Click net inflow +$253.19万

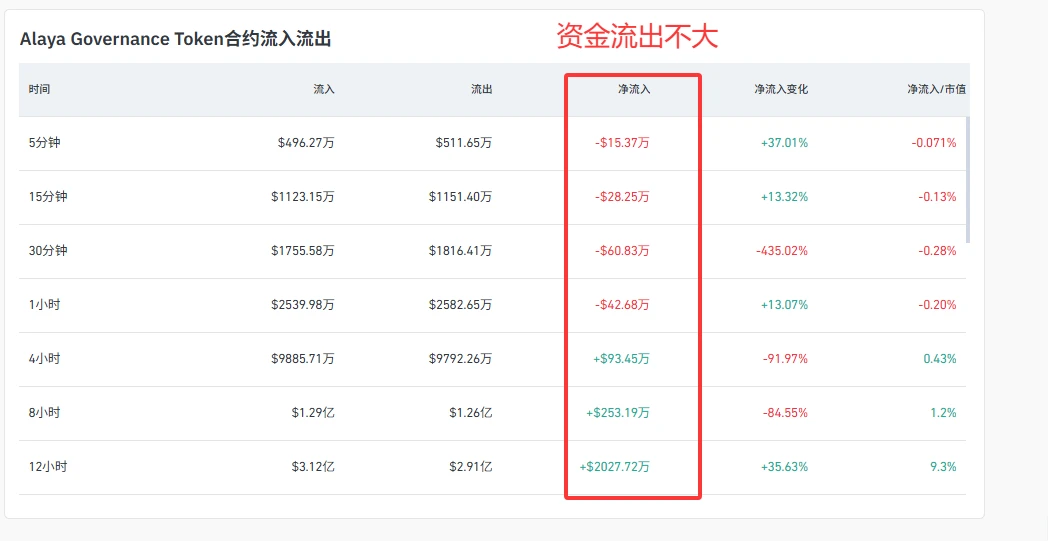point(618,413)
